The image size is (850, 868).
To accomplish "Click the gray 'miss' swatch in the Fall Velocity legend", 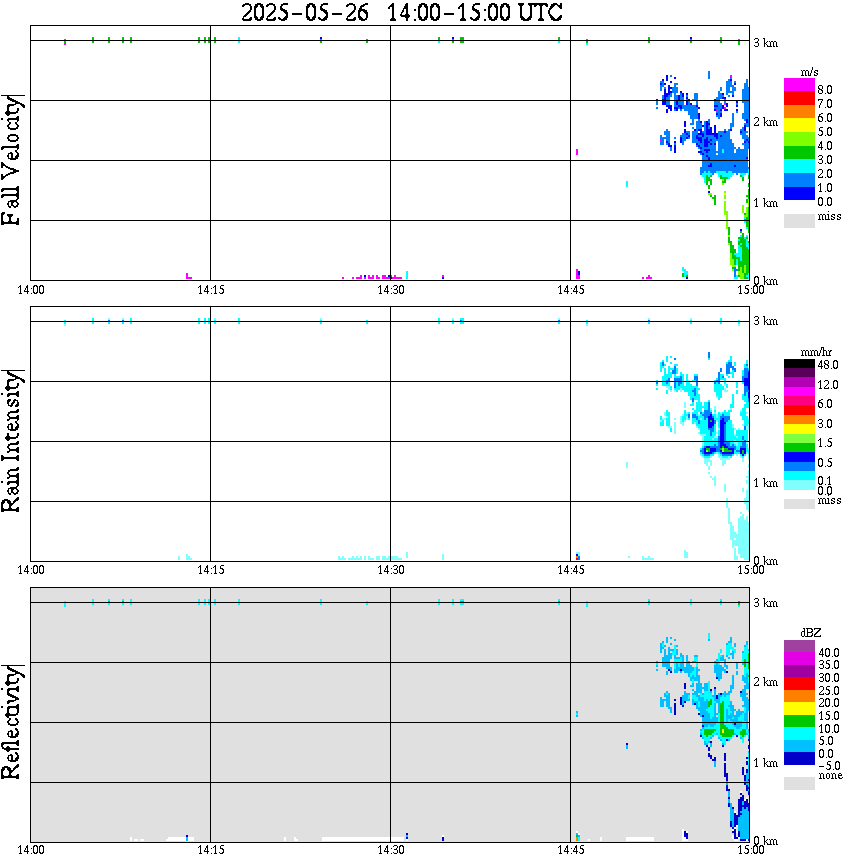I will click(799, 220).
